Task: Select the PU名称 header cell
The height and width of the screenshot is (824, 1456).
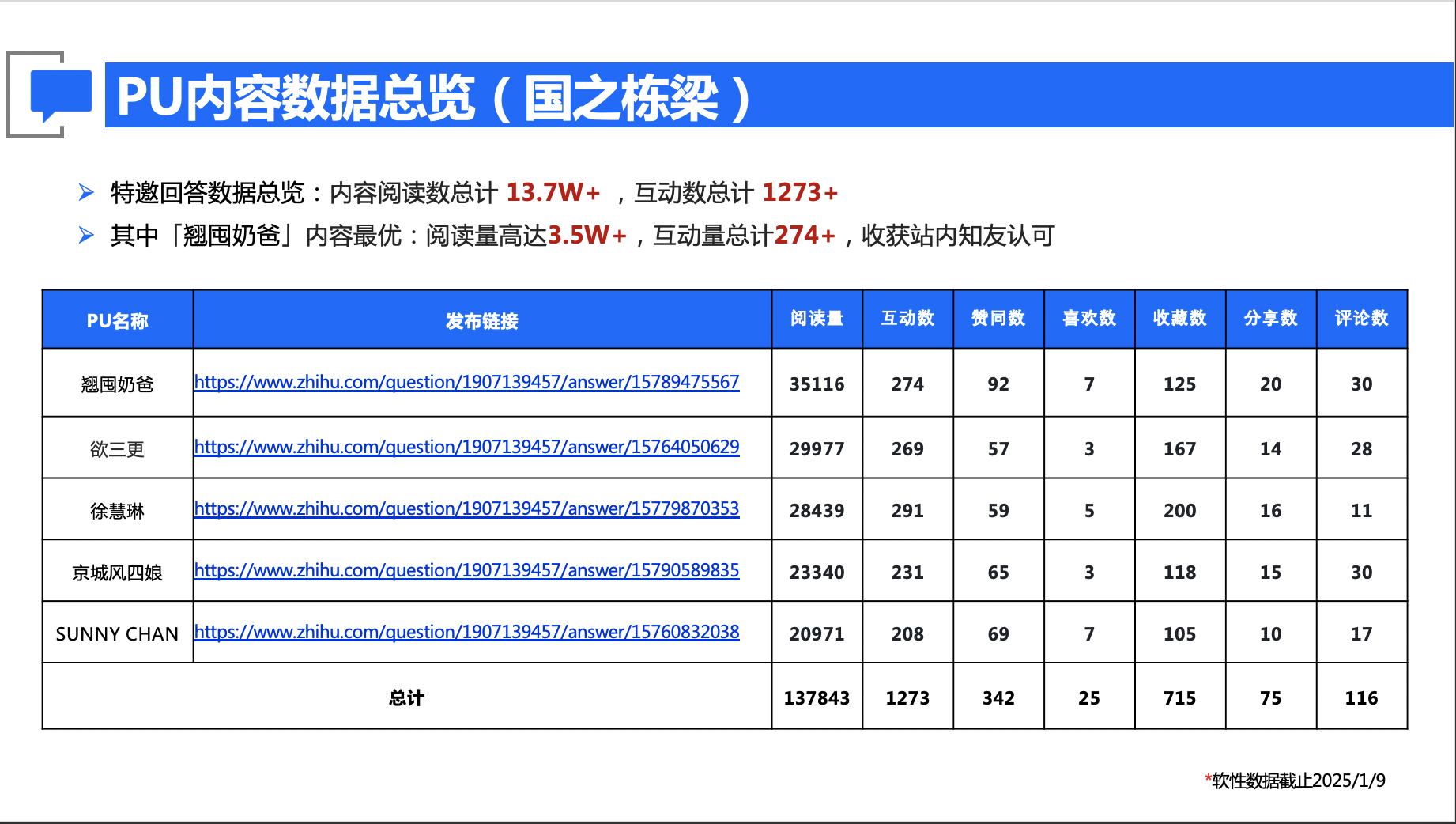Action: click(117, 320)
